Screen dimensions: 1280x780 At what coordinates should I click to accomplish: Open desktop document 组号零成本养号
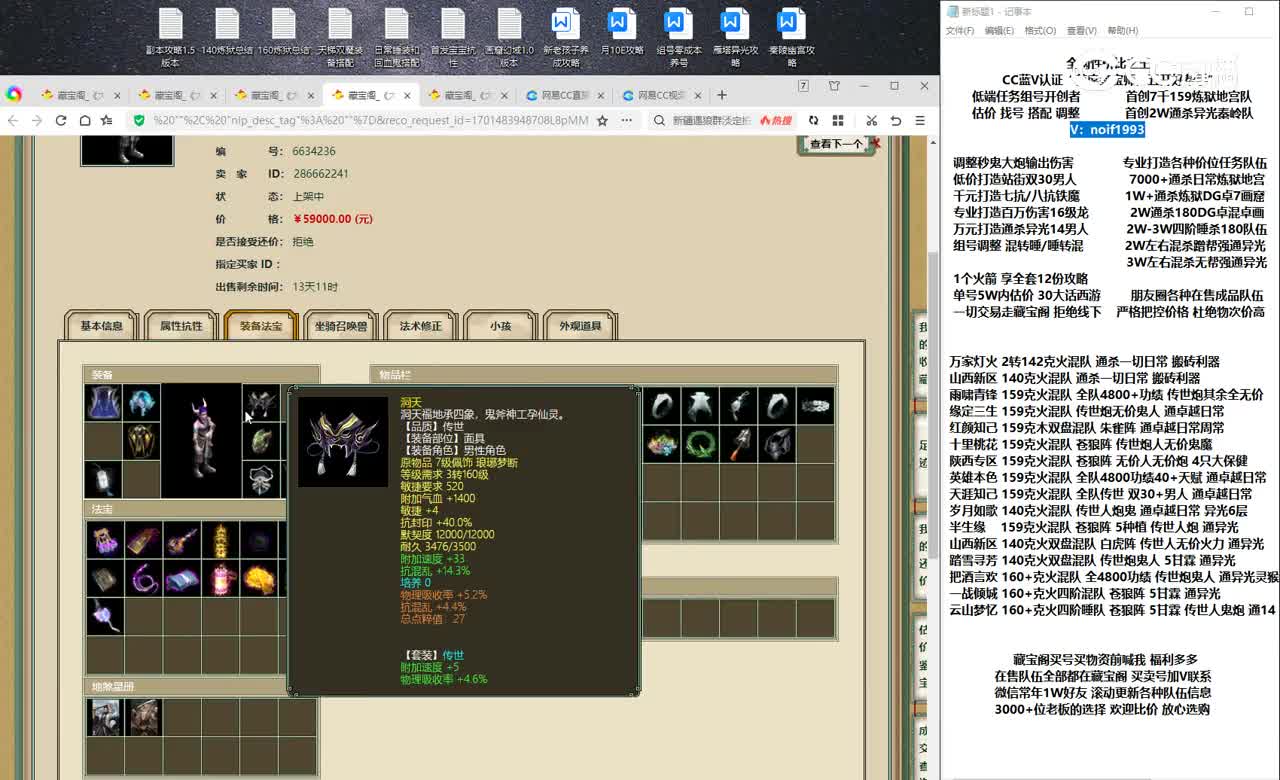pyautogui.click(x=678, y=38)
